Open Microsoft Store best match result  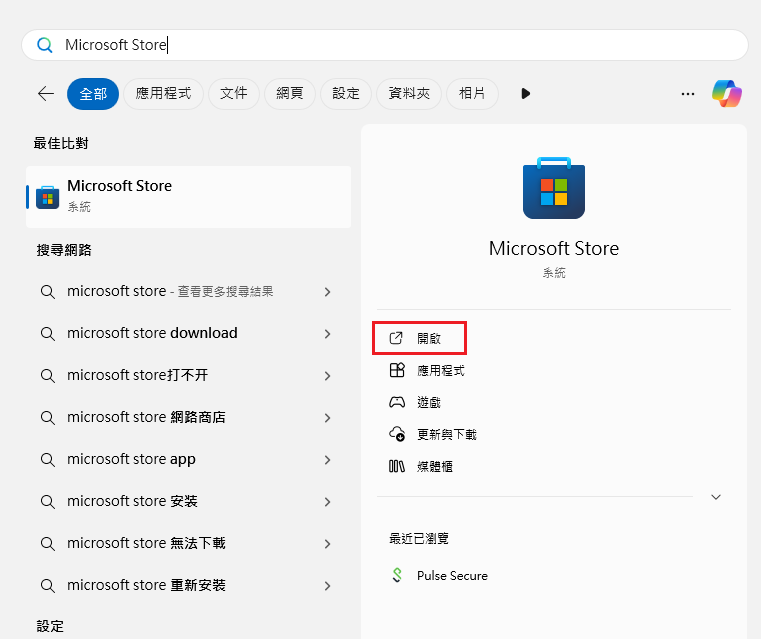click(188, 195)
